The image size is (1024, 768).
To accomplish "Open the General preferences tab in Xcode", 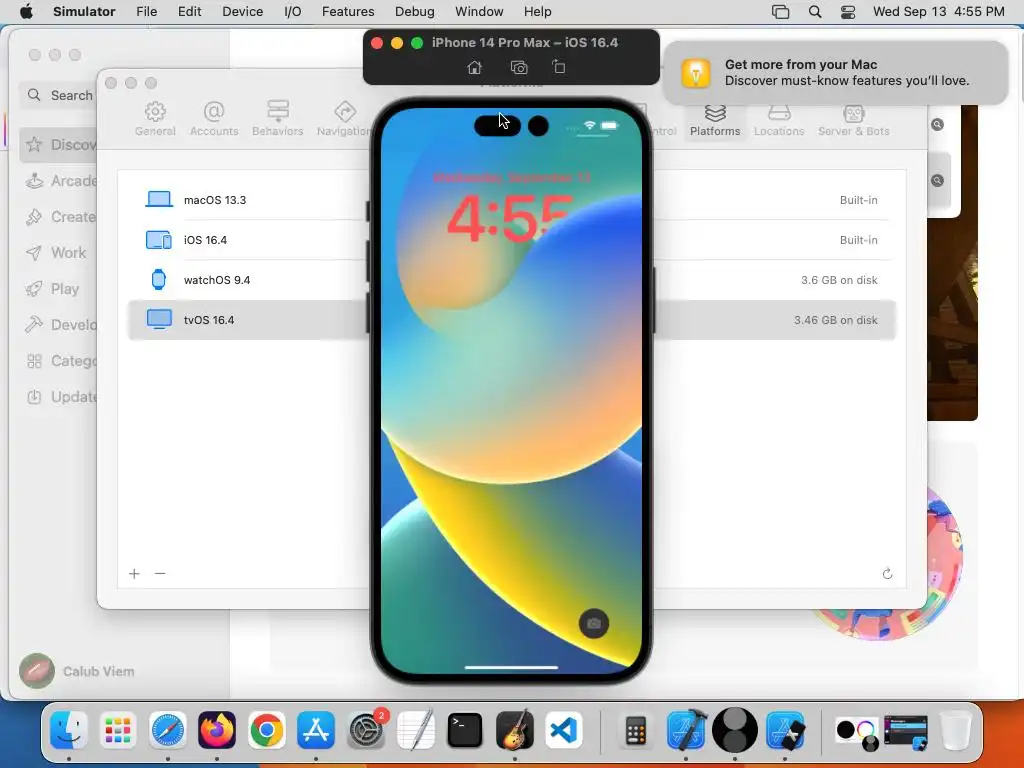I will pyautogui.click(x=155, y=119).
